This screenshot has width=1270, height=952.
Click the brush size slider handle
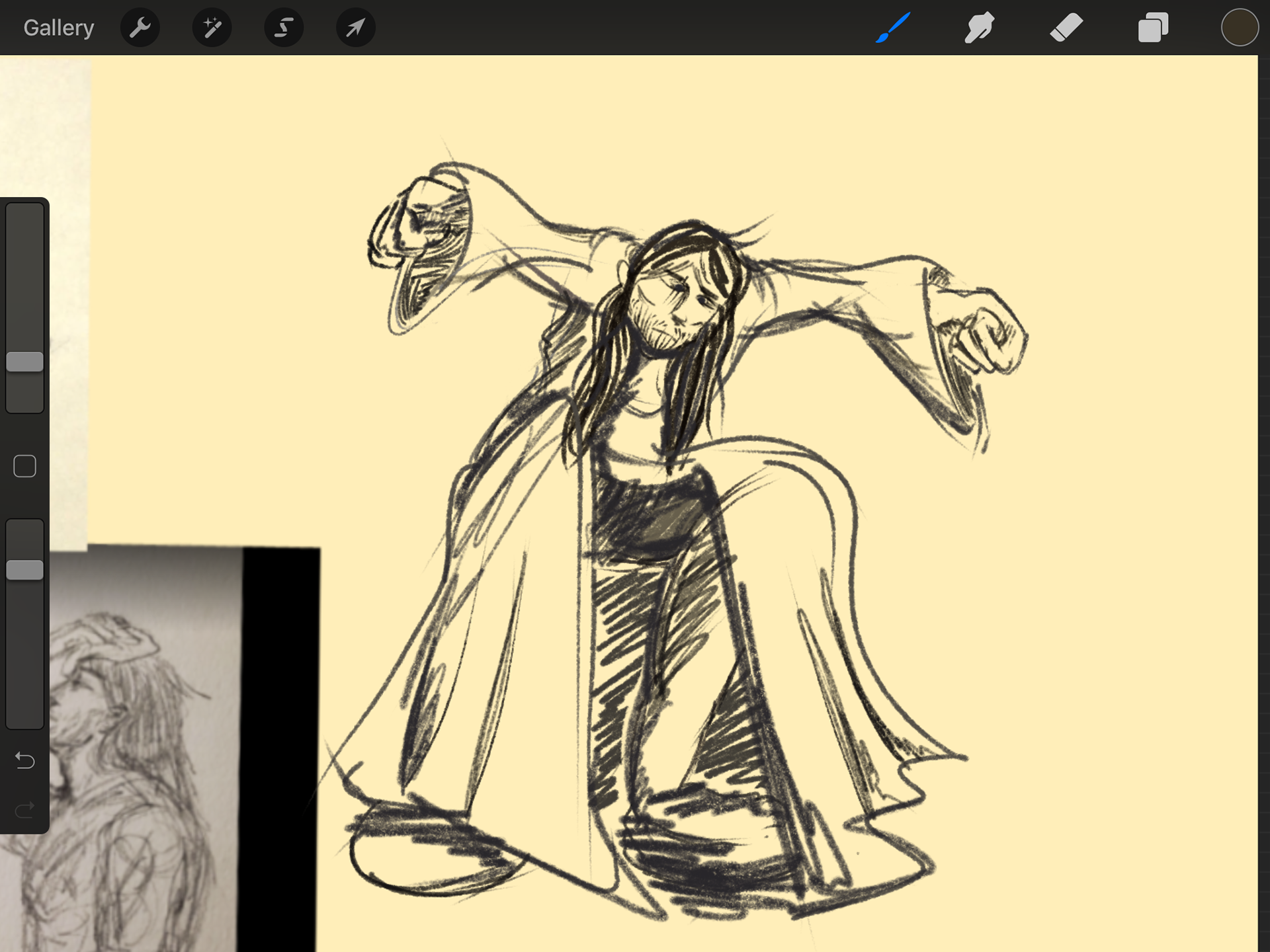point(25,362)
